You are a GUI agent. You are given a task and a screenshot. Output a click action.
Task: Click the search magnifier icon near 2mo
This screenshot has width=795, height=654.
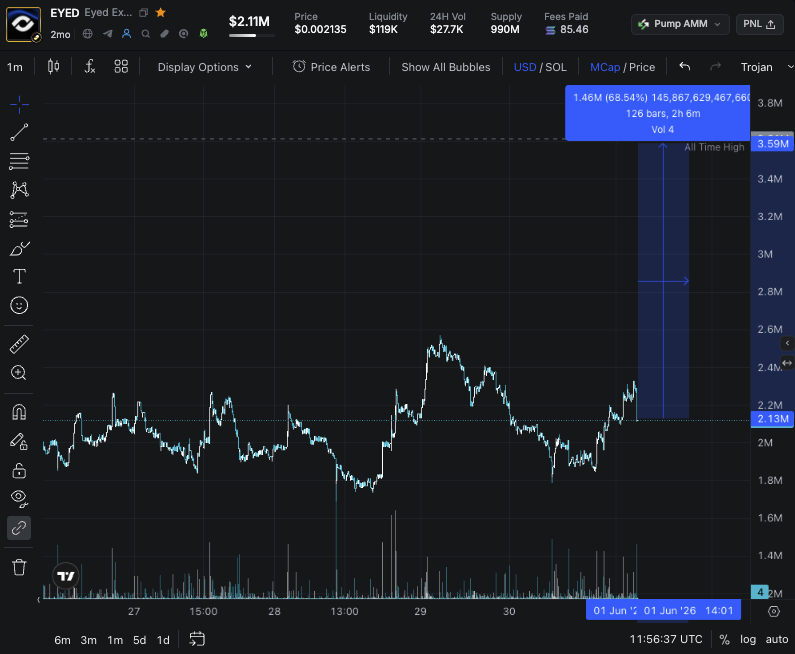(x=146, y=34)
